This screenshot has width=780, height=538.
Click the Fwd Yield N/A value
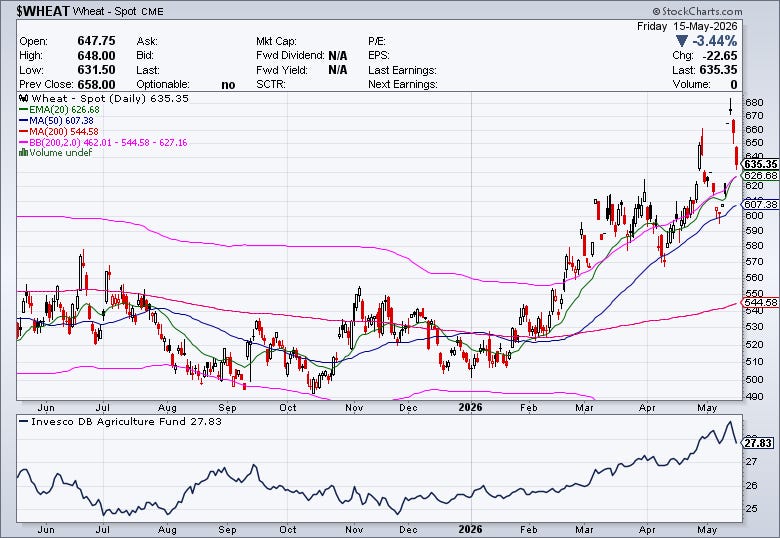337,70
